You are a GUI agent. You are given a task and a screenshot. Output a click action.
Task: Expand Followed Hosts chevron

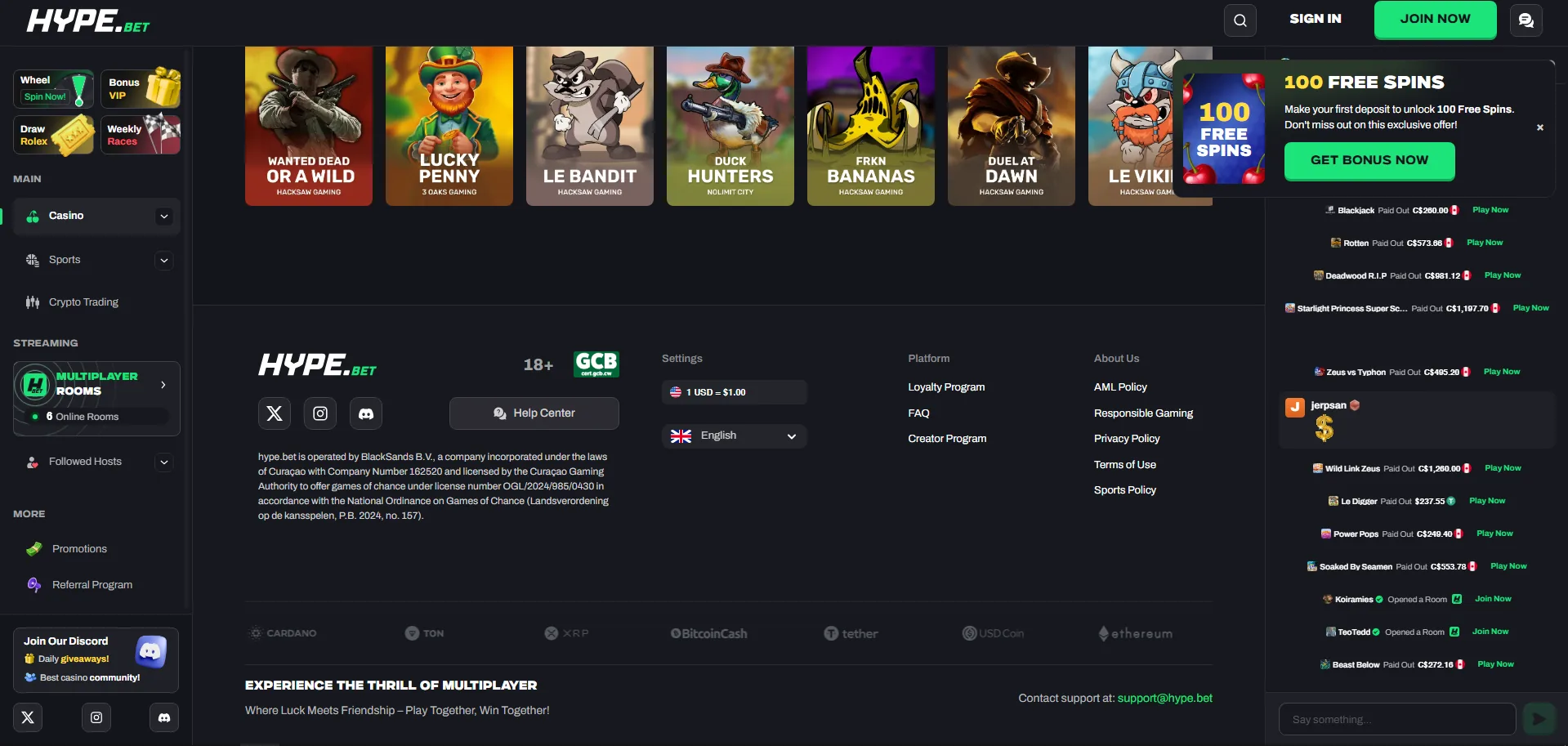pos(164,462)
